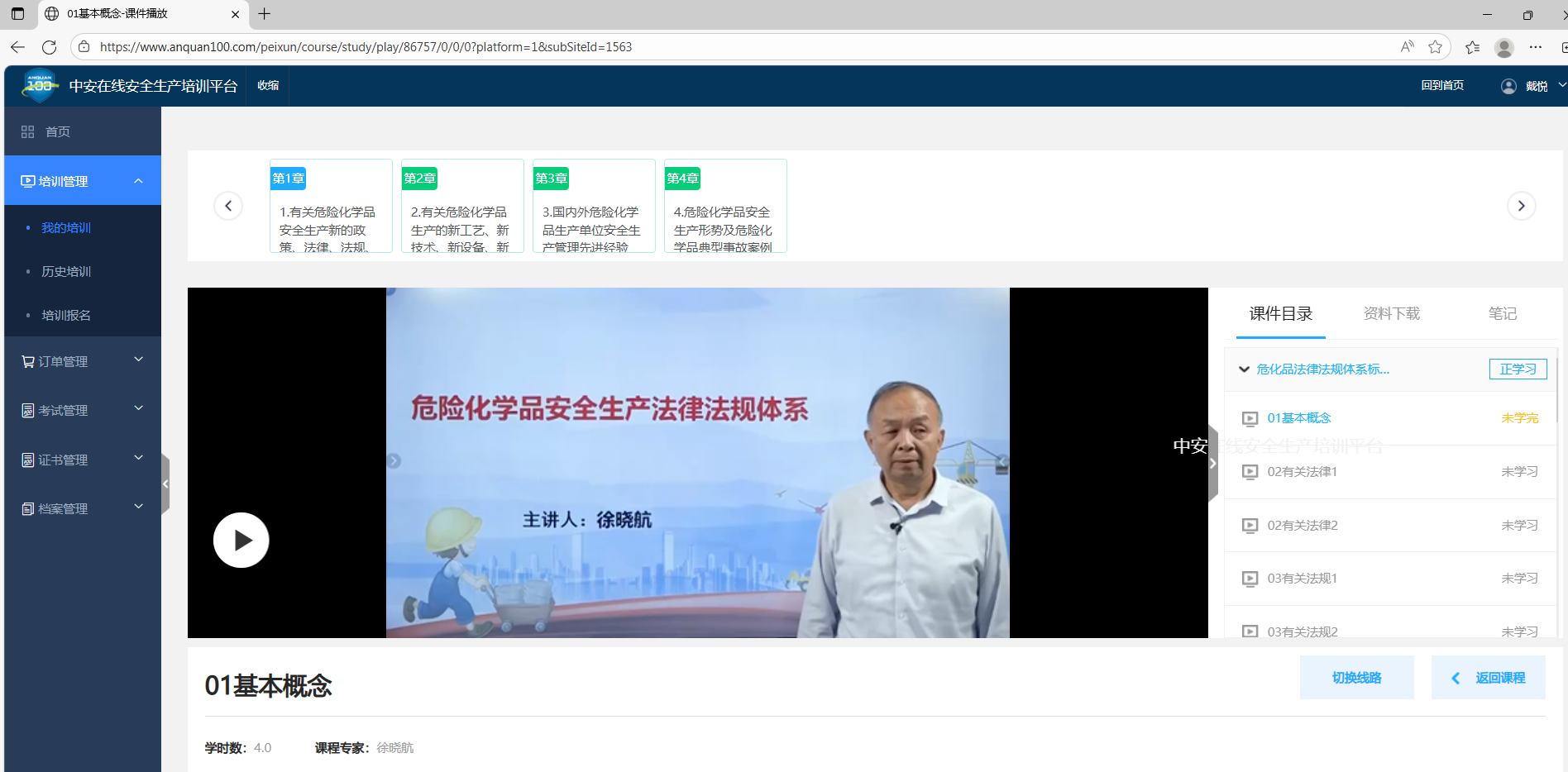Open the 笔记 tab

1502,313
